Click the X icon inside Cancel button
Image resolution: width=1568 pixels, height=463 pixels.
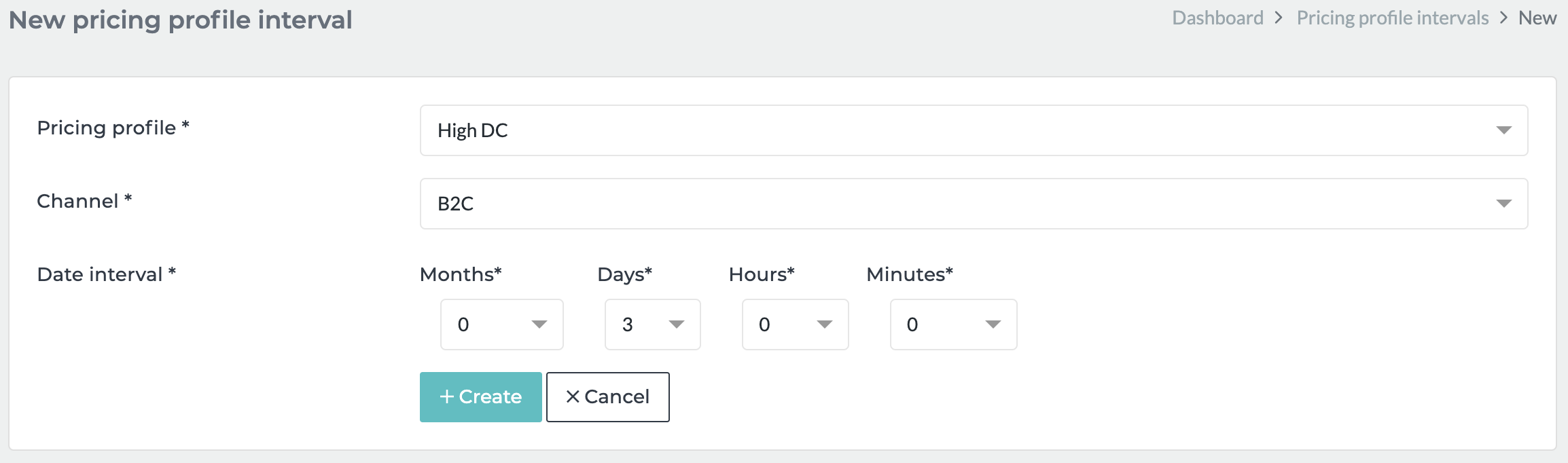571,396
